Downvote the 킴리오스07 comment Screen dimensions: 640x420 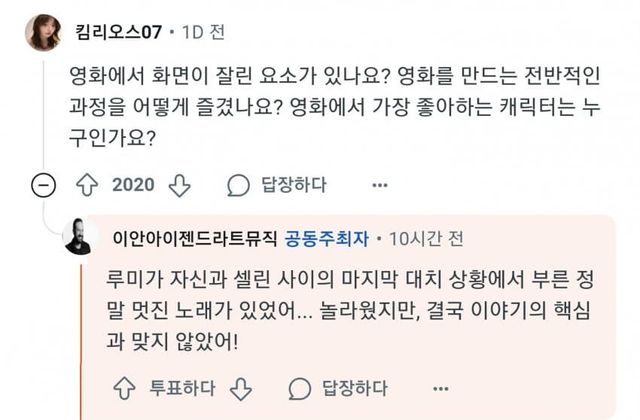tap(178, 185)
